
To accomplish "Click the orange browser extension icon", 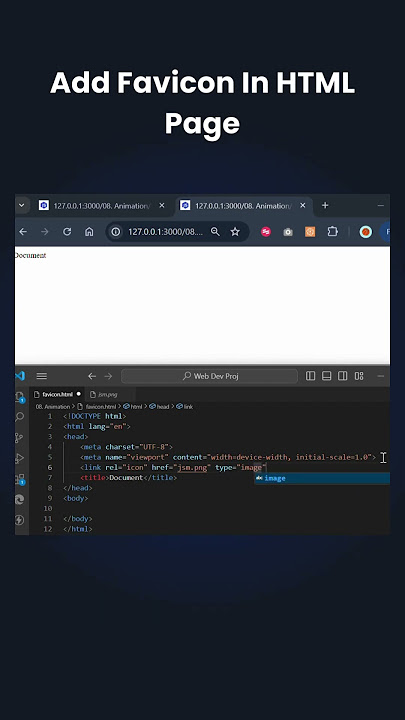I will tap(310, 232).
